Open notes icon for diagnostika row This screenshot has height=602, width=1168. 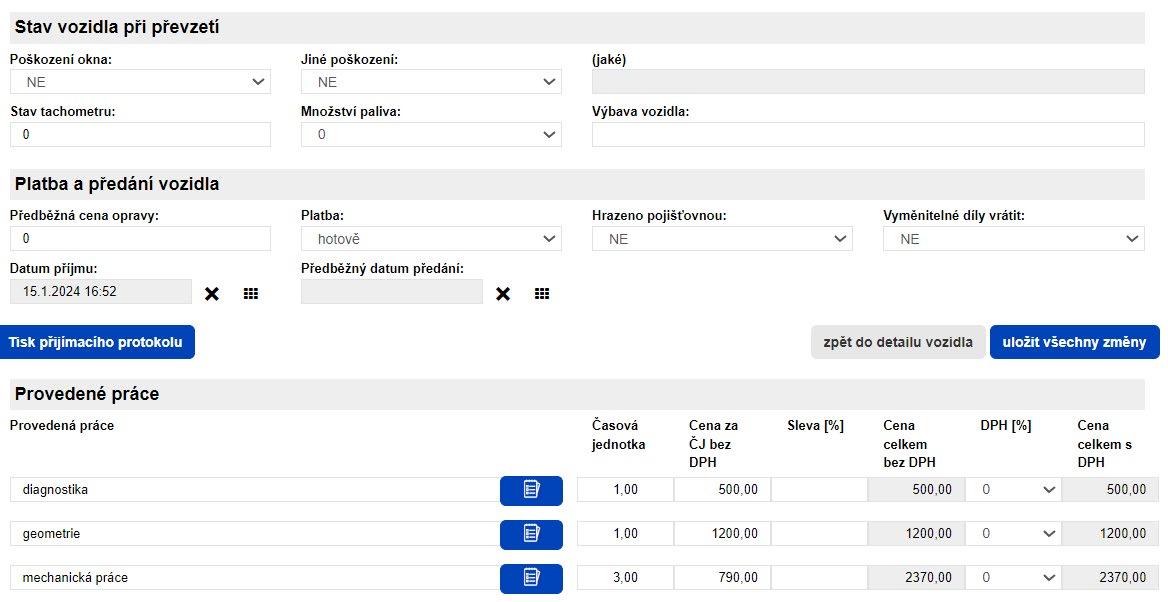pyautogui.click(x=531, y=490)
